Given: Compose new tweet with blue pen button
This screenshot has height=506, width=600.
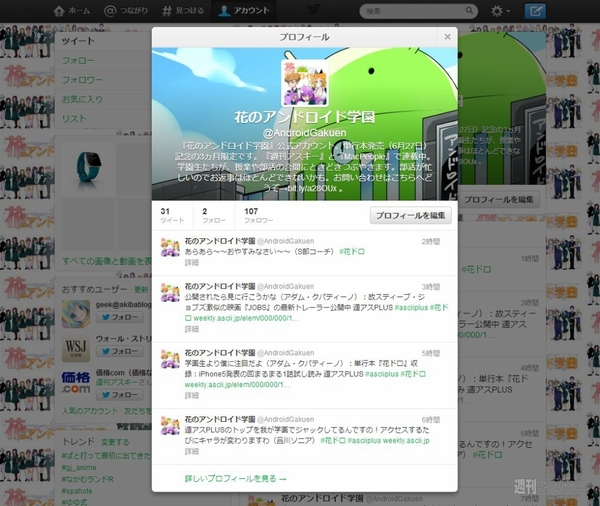Looking at the screenshot, I should tap(535, 11).
